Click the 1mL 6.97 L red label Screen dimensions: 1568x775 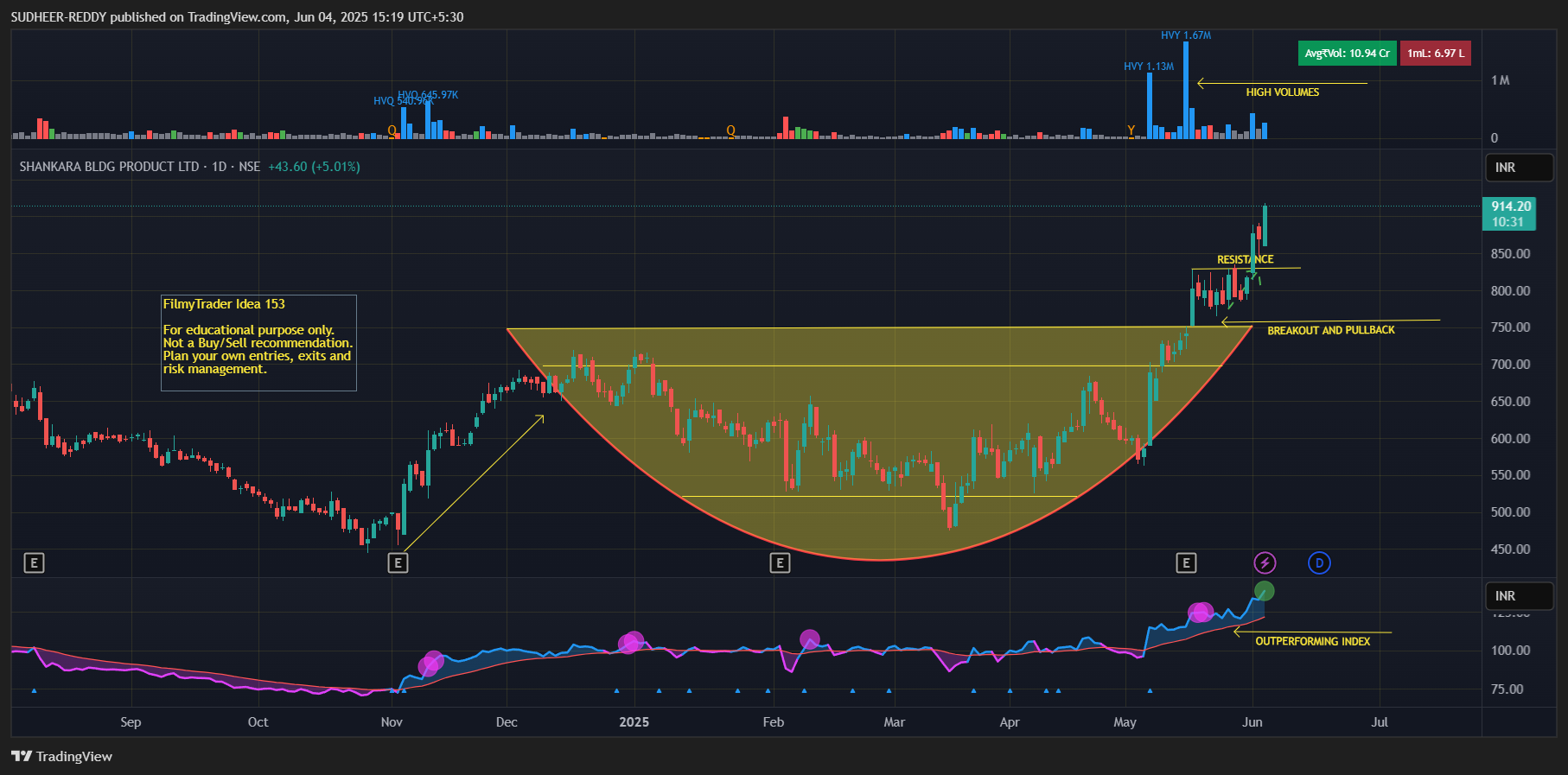[x=1435, y=54]
